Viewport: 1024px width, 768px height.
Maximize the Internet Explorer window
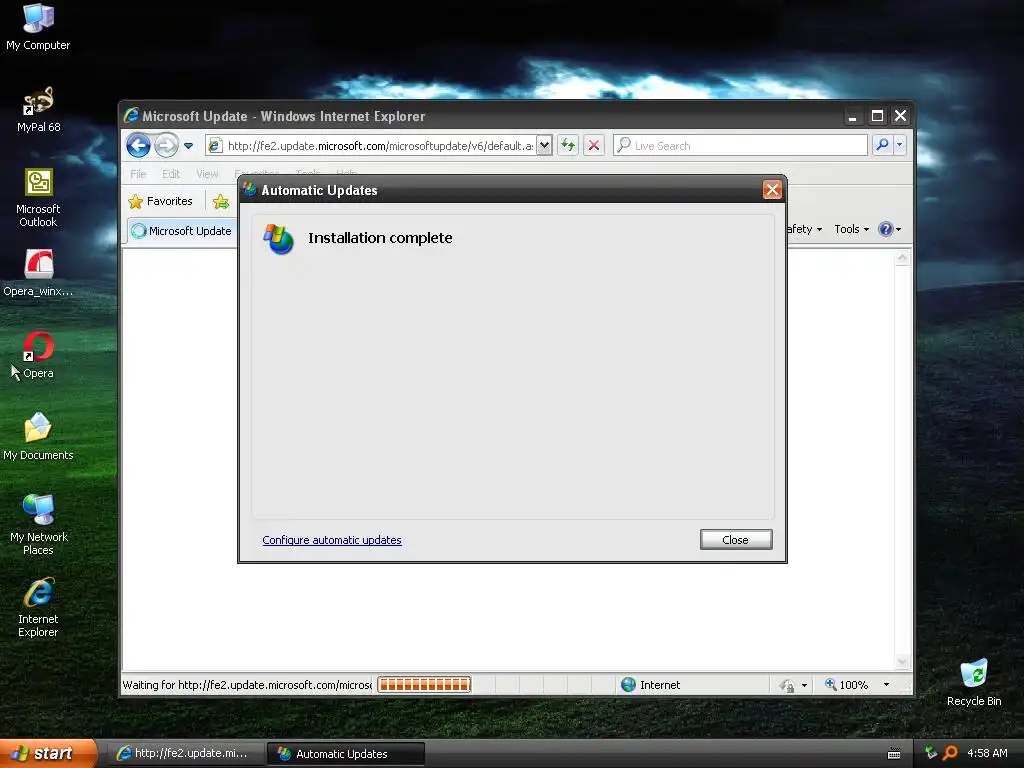[877, 116]
